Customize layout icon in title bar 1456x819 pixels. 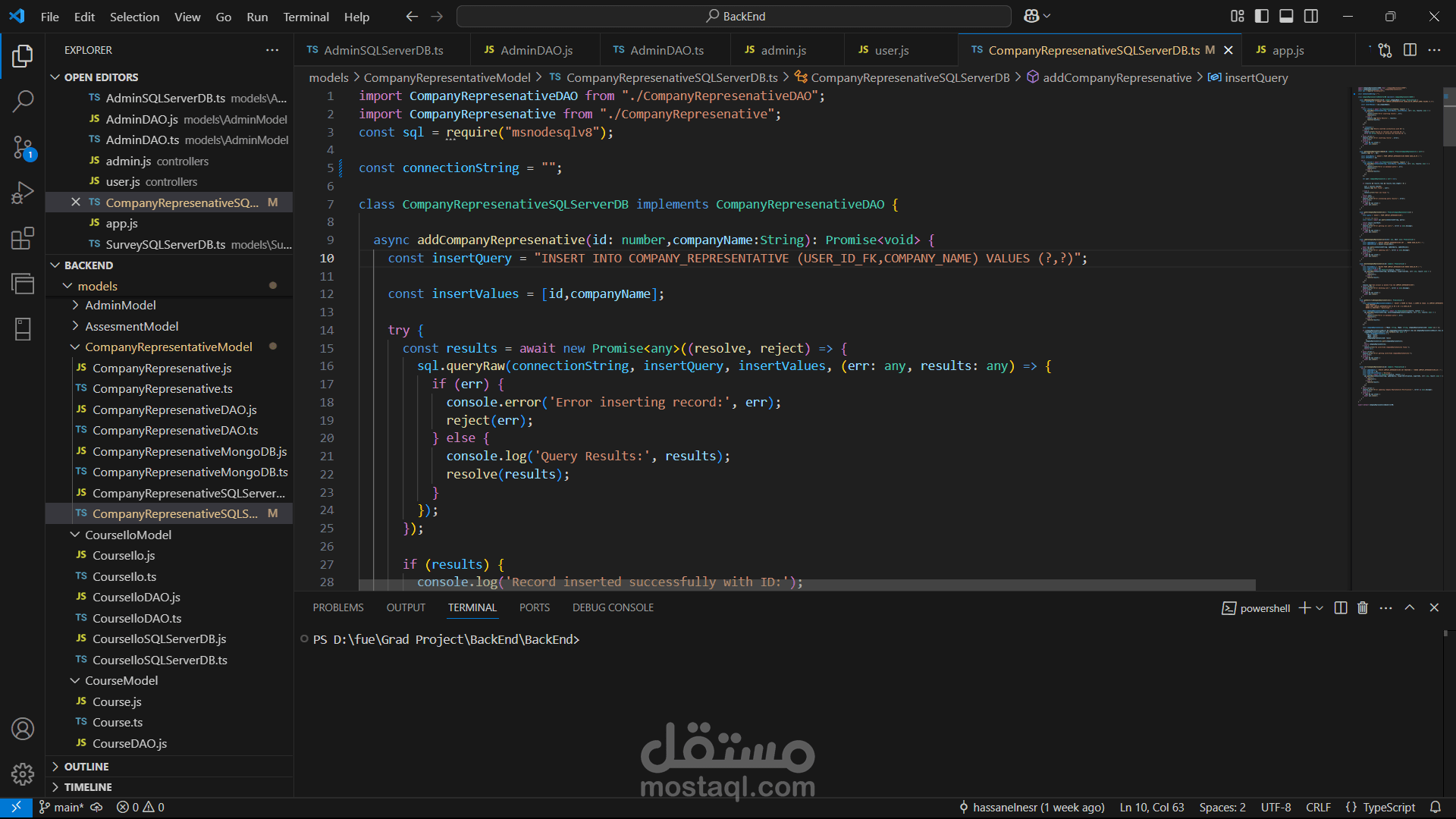click(x=1238, y=16)
